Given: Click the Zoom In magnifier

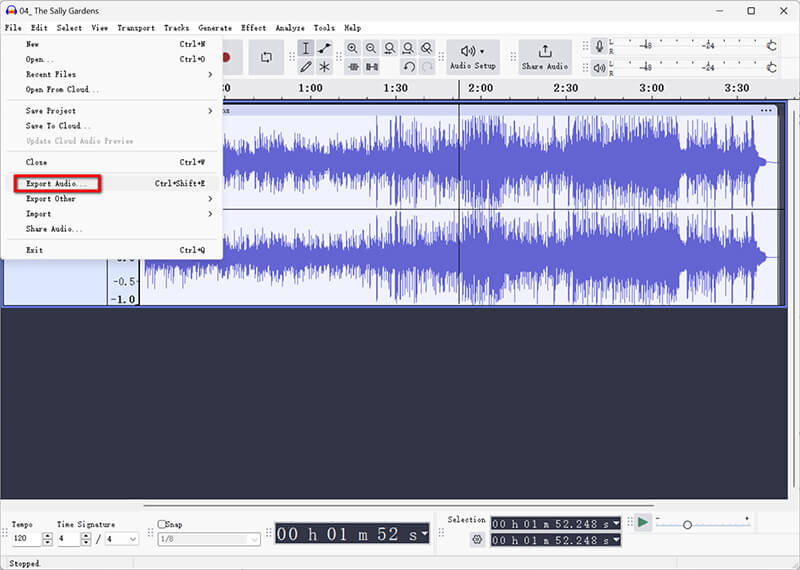Looking at the screenshot, I should point(352,48).
